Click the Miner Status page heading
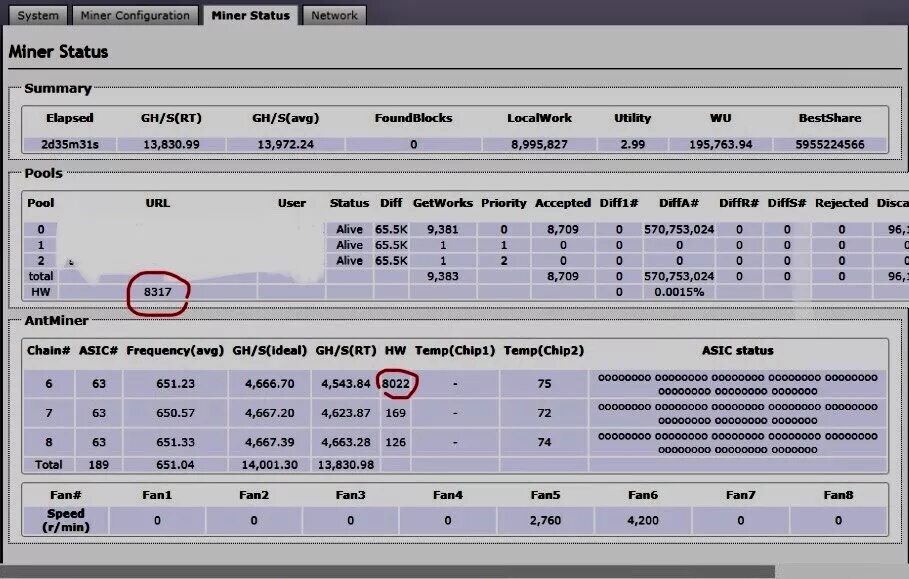The image size is (909, 579). coord(58,52)
